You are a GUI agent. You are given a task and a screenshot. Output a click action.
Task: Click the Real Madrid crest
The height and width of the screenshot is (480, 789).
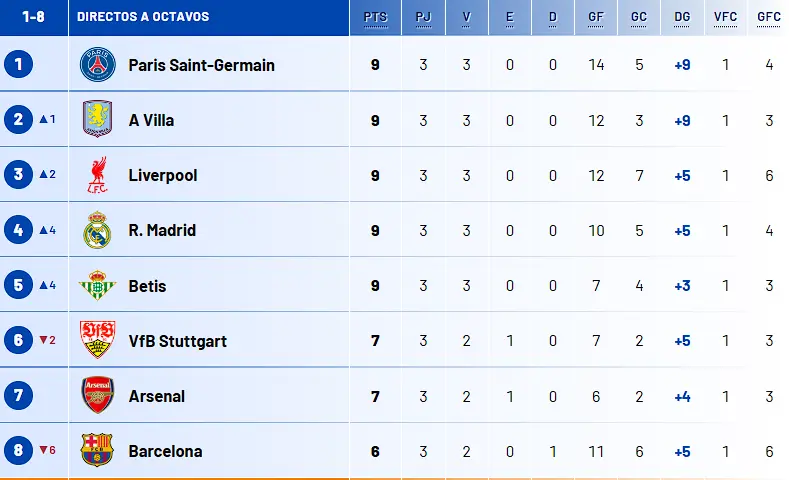click(97, 230)
